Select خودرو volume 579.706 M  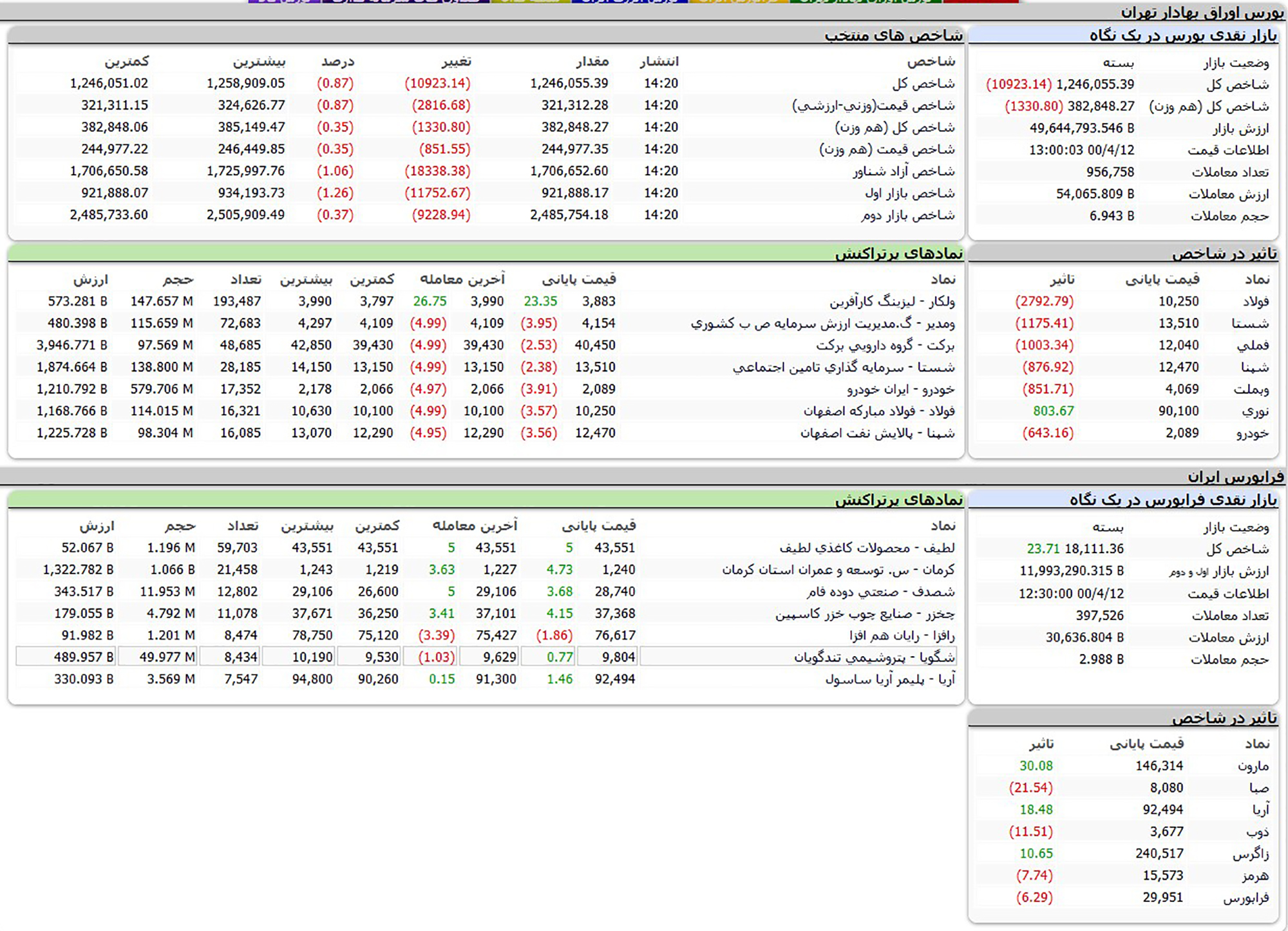pyautogui.click(x=162, y=389)
